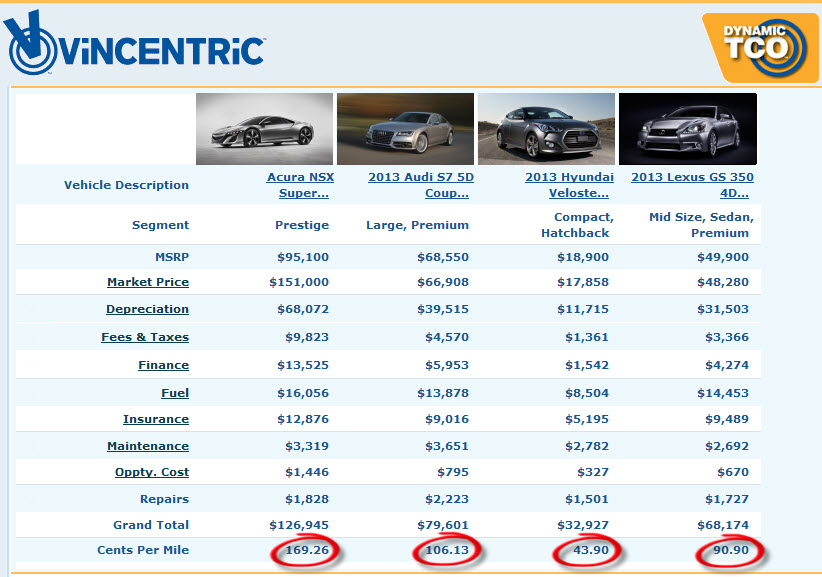
Task: Select the Grand Total row label
Action: click(x=151, y=525)
